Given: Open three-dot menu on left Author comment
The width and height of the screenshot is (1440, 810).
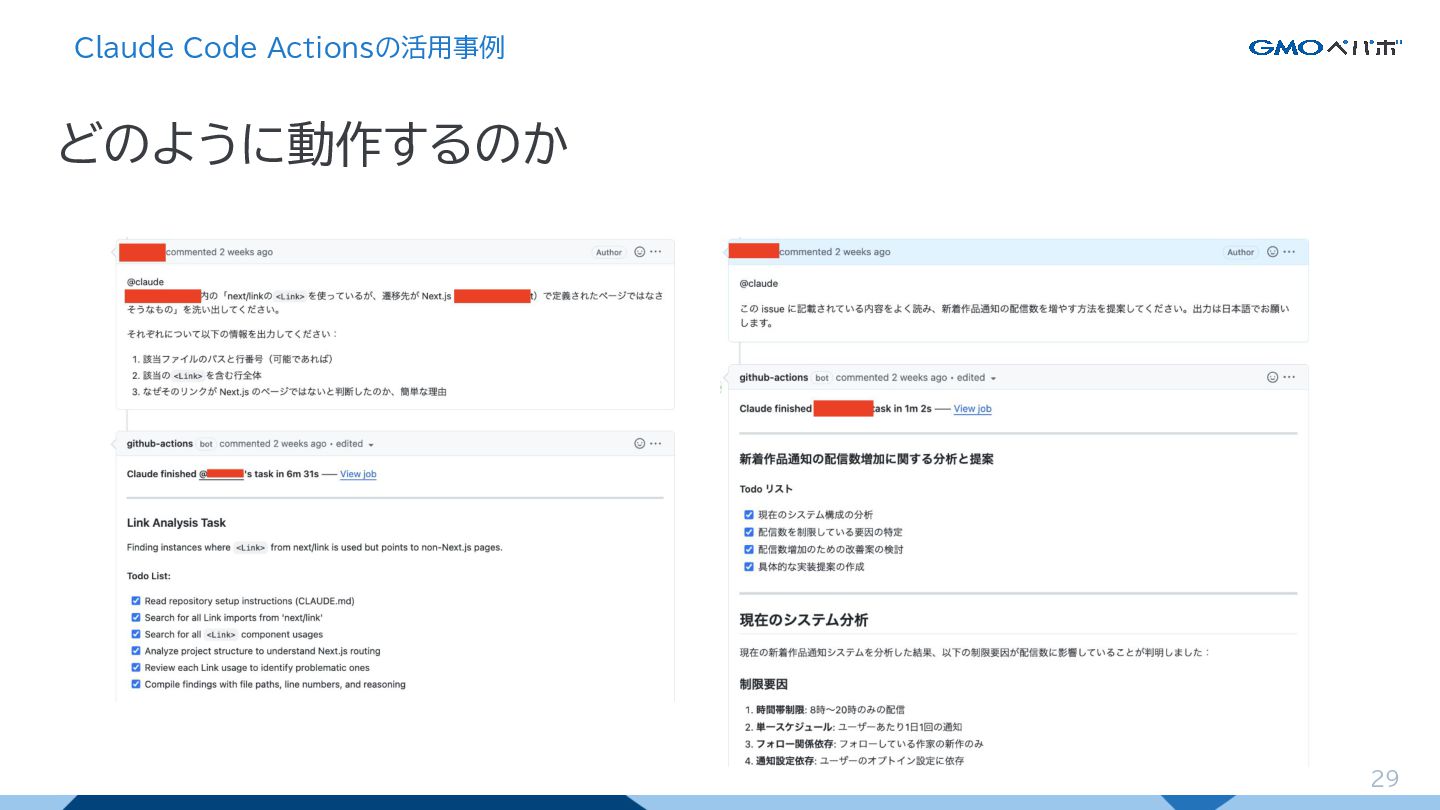Looking at the screenshot, I should tap(656, 252).
